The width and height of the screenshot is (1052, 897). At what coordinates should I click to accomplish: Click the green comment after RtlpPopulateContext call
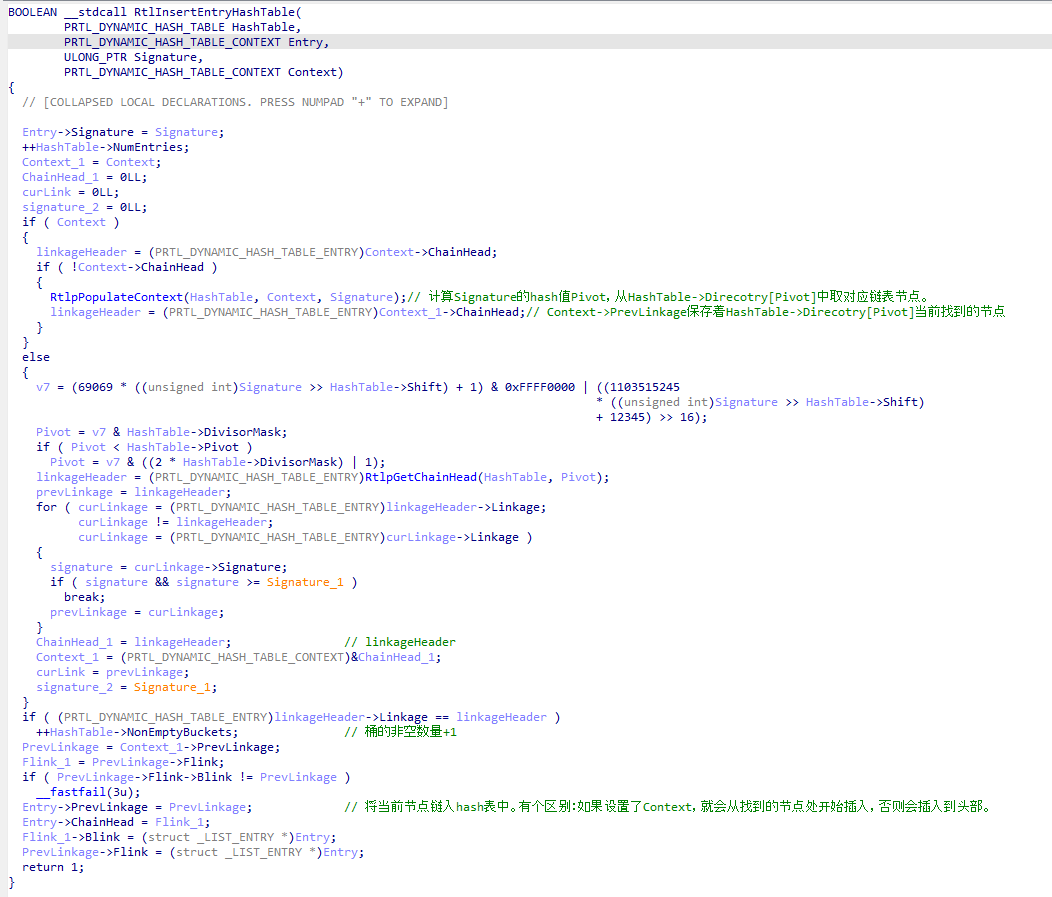click(x=669, y=297)
